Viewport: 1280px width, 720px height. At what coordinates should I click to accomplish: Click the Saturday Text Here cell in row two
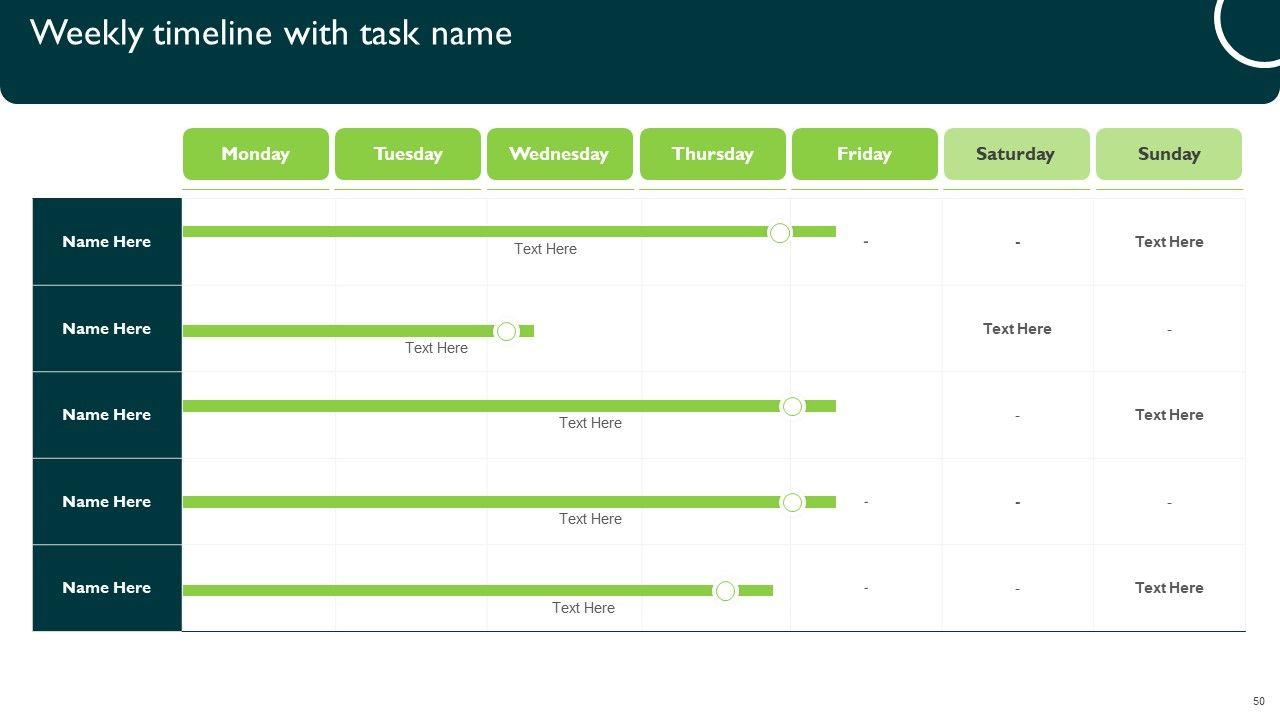tap(1017, 329)
